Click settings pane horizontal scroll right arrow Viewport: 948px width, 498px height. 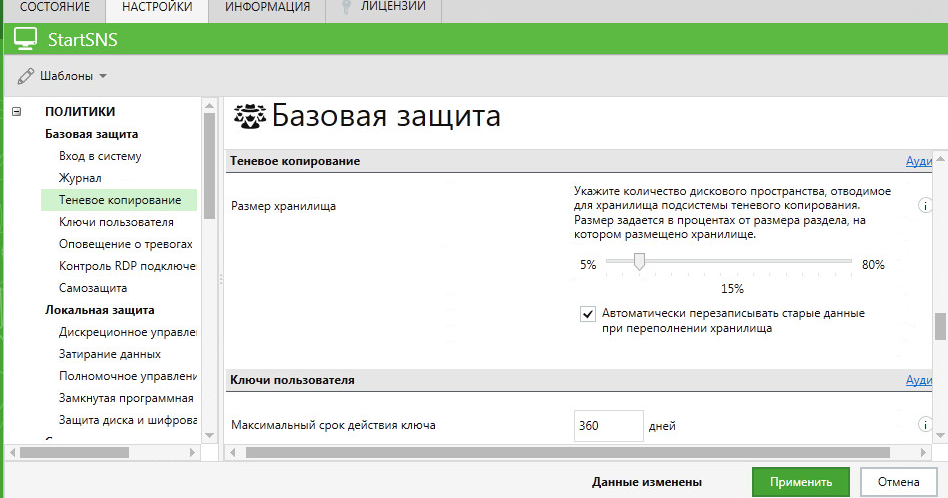pyautogui.click(x=923, y=452)
